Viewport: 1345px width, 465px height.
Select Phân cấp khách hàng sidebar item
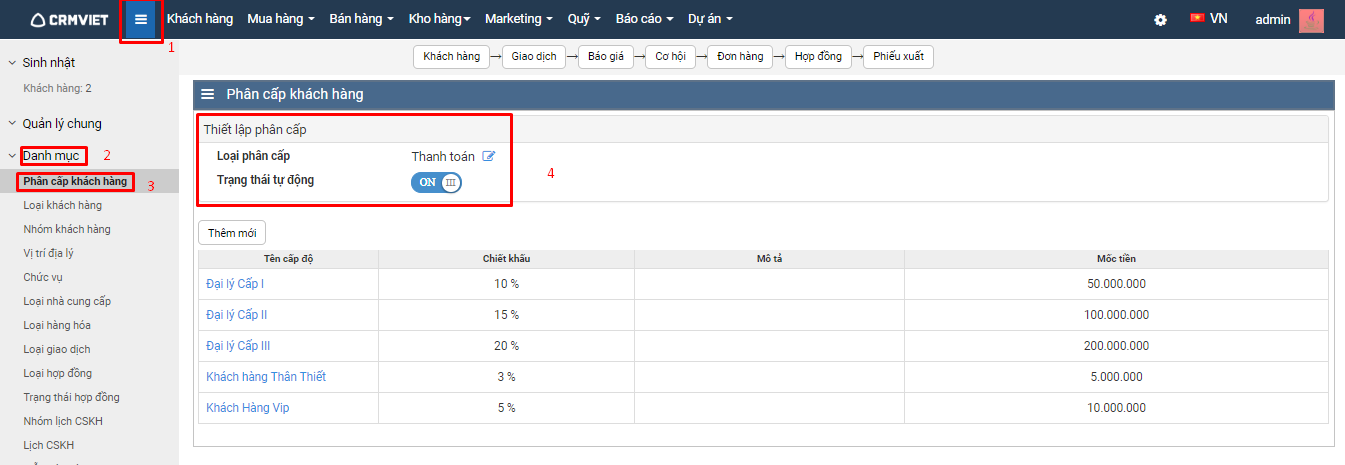pyautogui.click(x=75, y=181)
